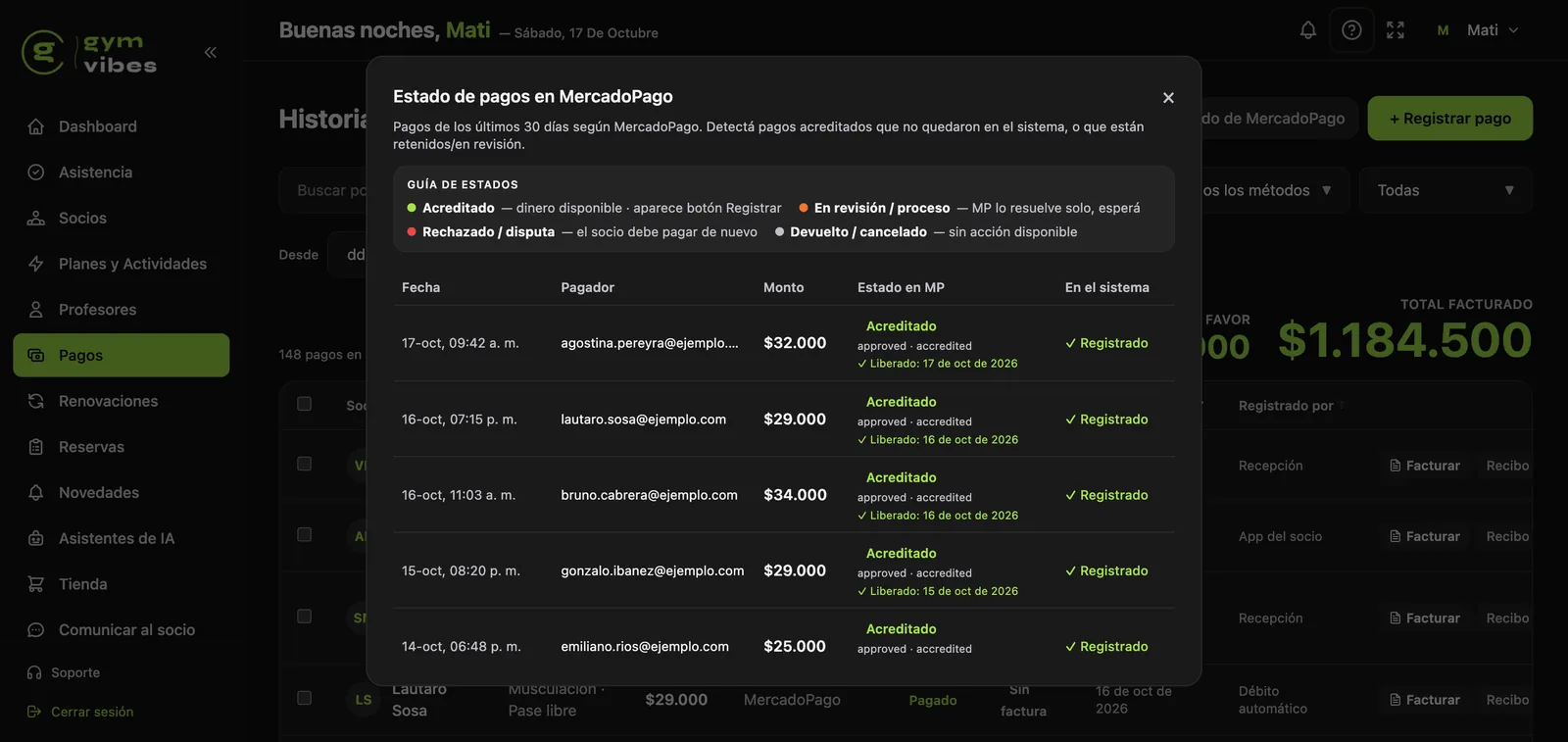Check the checkbox in the Lautaro Sosa row
The height and width of the screenshot is (742, 1568).
click(x=305, y=698)
